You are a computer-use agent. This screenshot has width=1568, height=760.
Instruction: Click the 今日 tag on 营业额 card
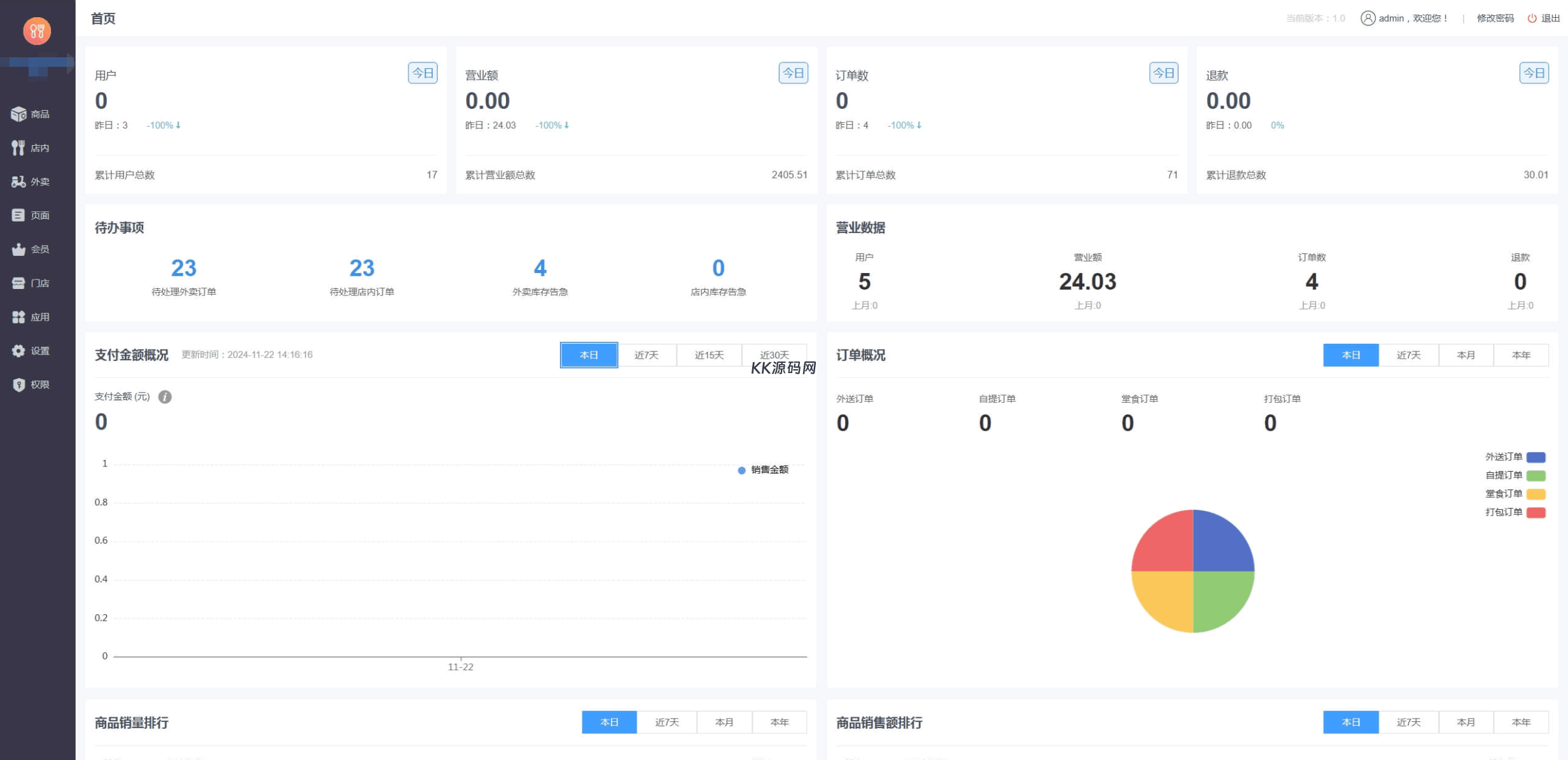click(x=793, y=73)
